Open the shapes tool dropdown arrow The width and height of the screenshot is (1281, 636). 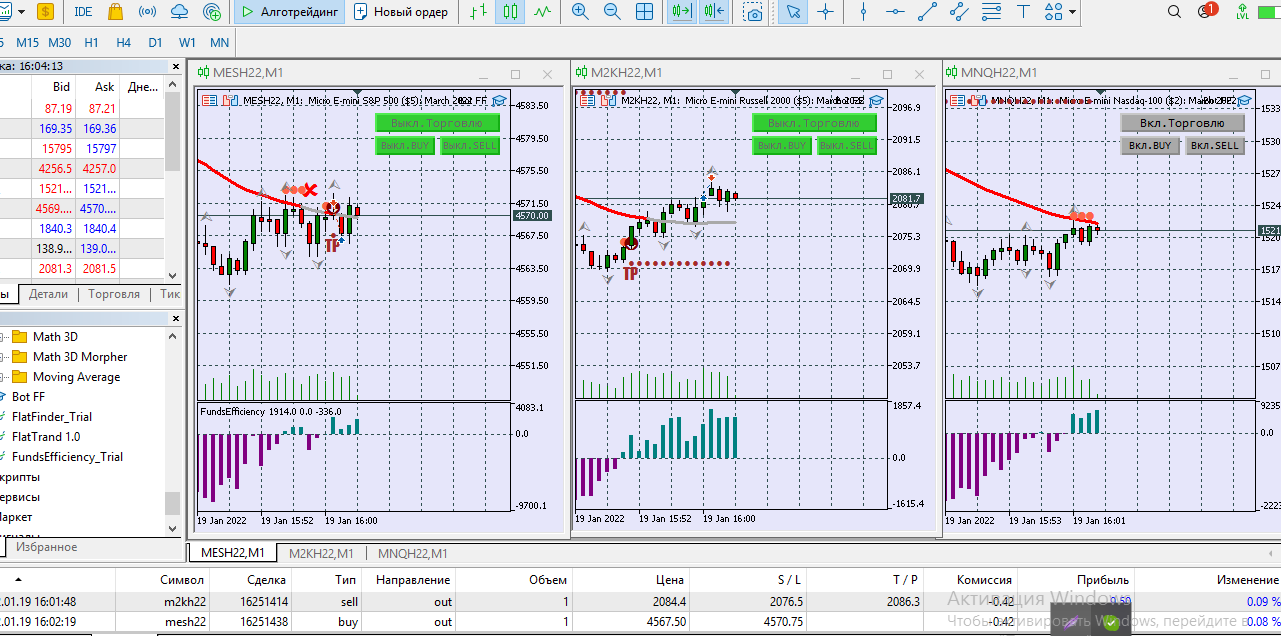[1073, 12]
